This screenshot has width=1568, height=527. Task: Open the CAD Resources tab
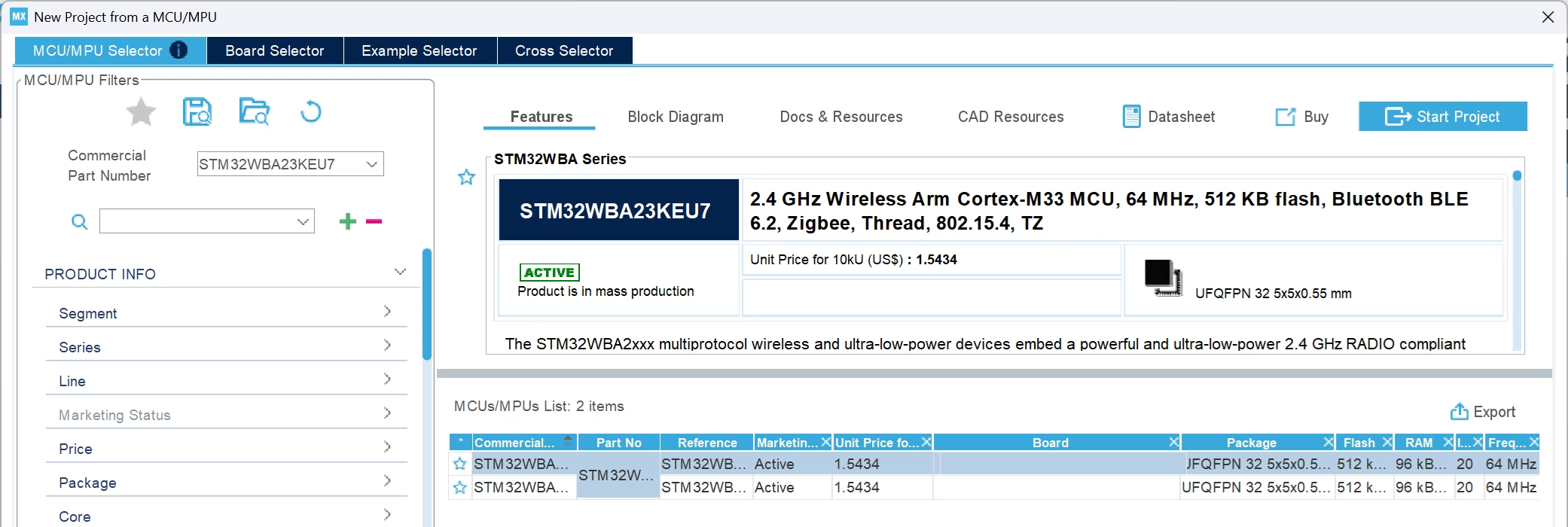point(1011,117)
